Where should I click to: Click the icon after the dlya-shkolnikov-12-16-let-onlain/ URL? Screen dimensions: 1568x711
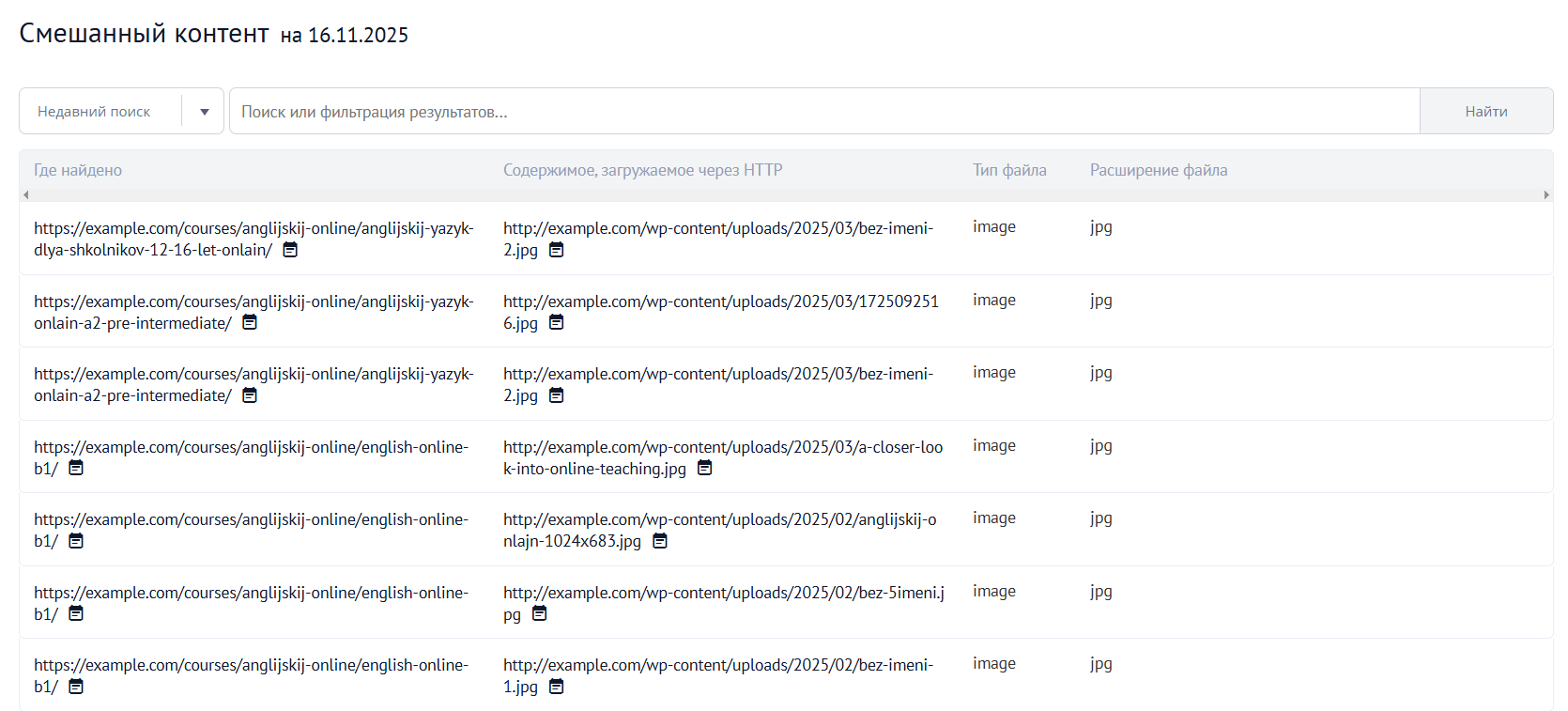click(291, 250)
